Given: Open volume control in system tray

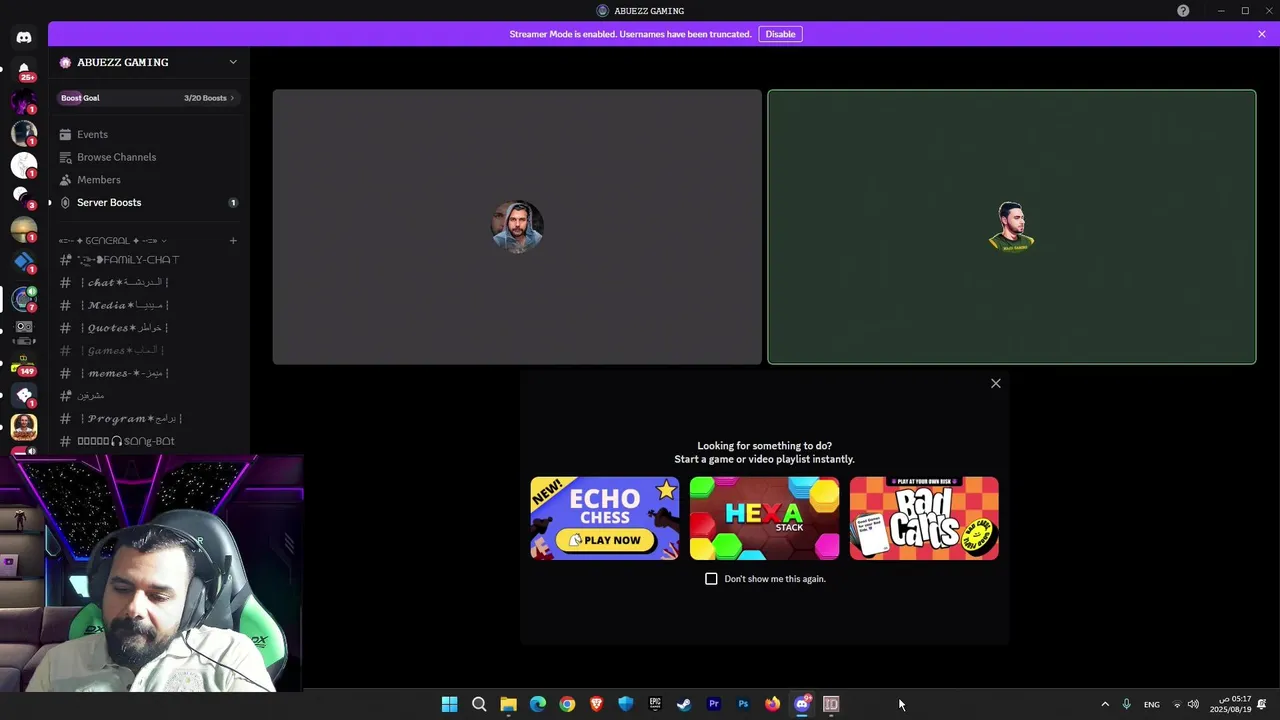Looking at the screenshot, I should (x=1193, y=704).
